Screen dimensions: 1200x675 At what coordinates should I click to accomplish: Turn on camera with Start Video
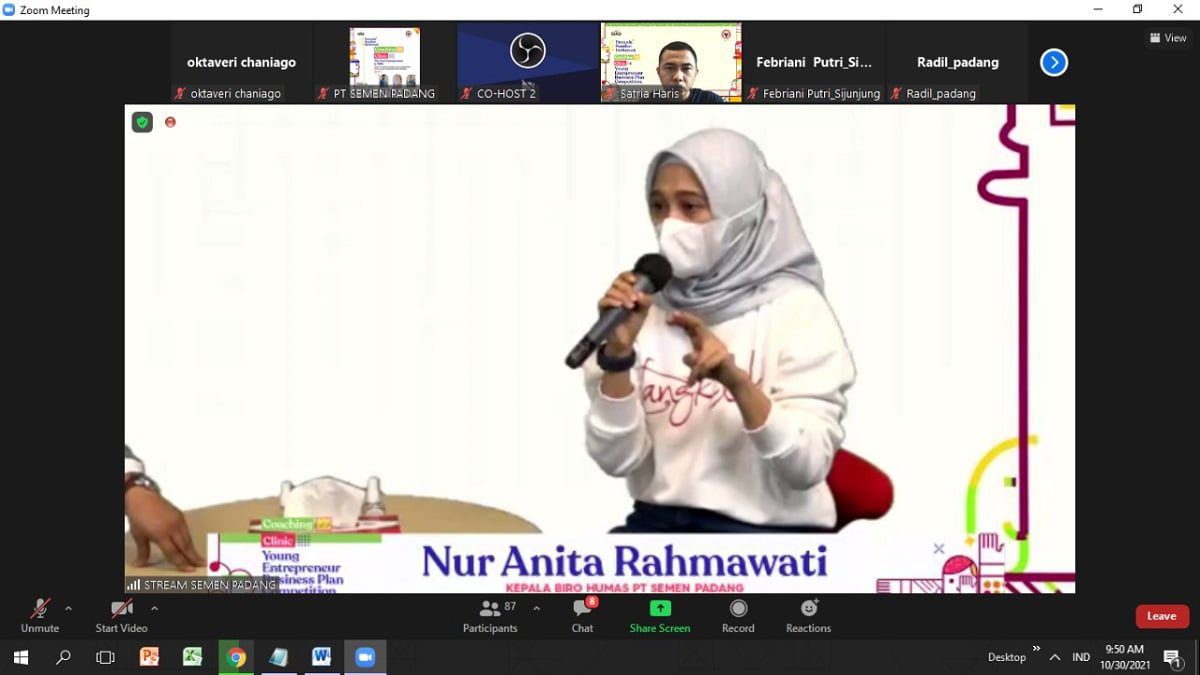coord(121,608)
